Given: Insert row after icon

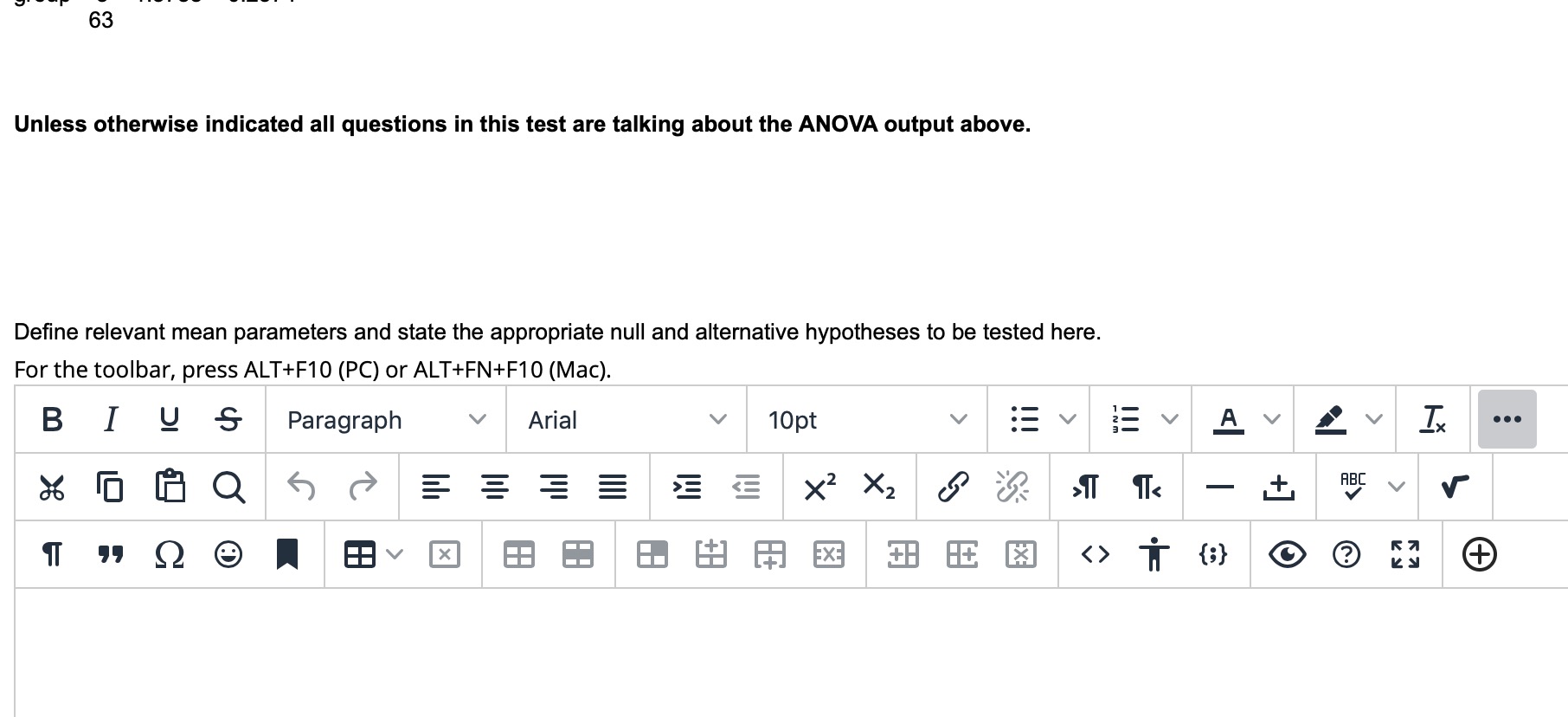Looking at the screenshot, I should [770, 554].
